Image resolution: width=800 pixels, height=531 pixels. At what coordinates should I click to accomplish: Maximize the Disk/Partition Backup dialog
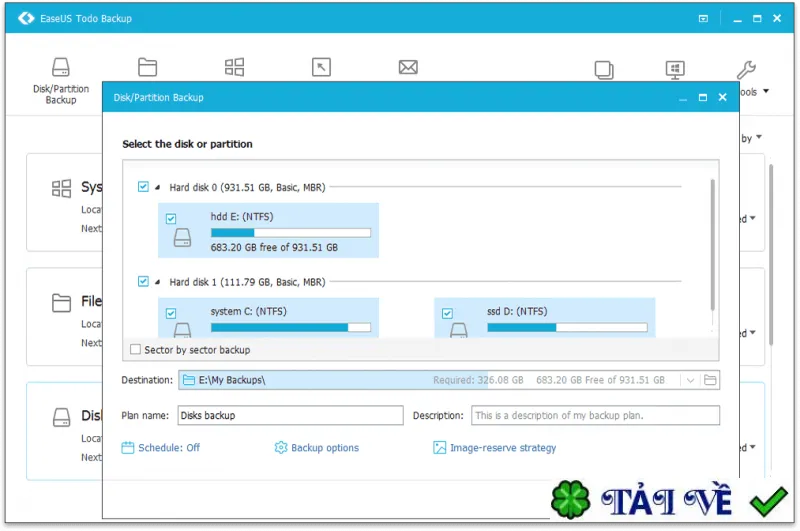click(x=703, y=97)
